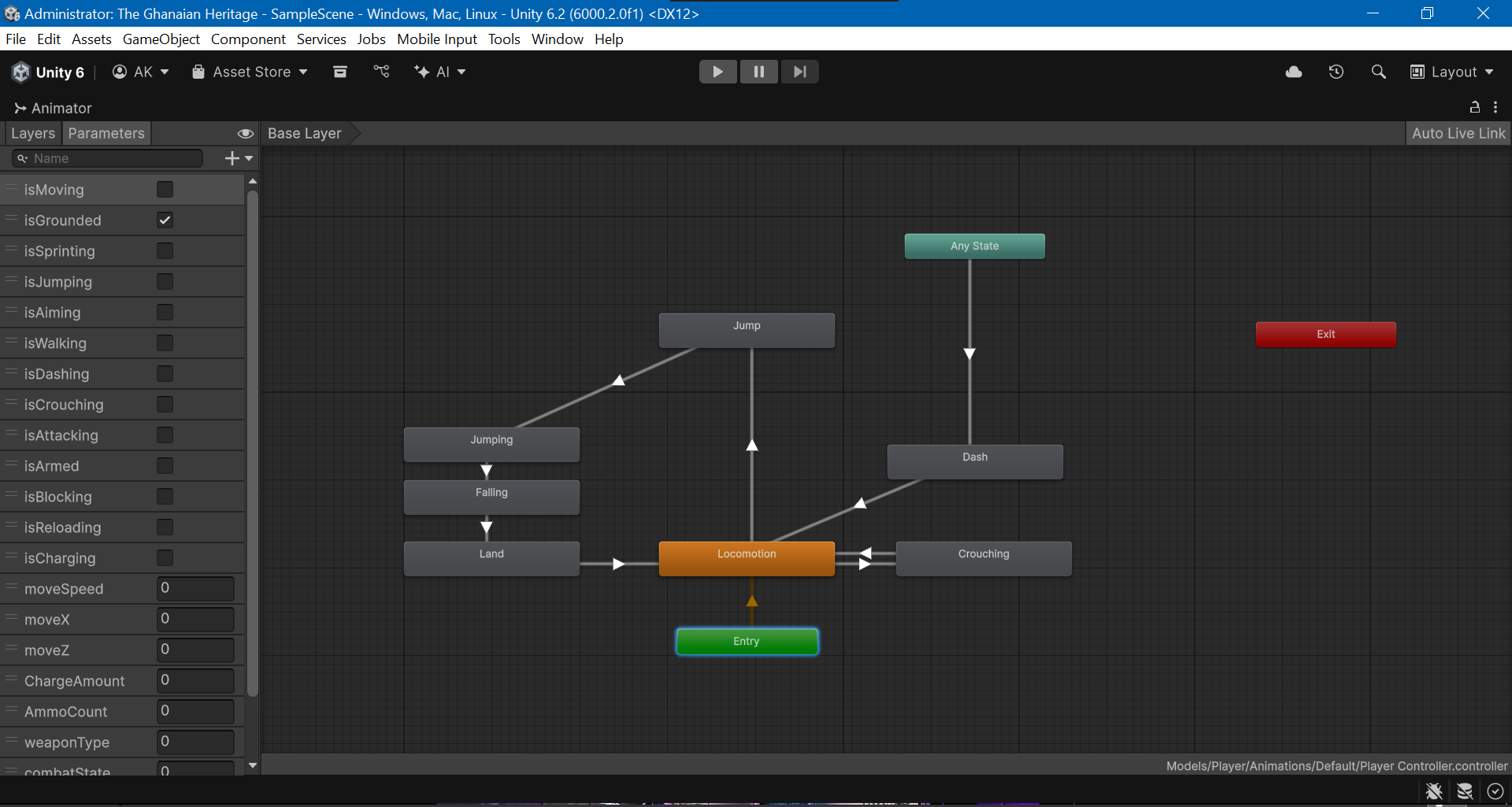Open the AI sparkle dropdown
1512x807 pixels.
[440, 72]
